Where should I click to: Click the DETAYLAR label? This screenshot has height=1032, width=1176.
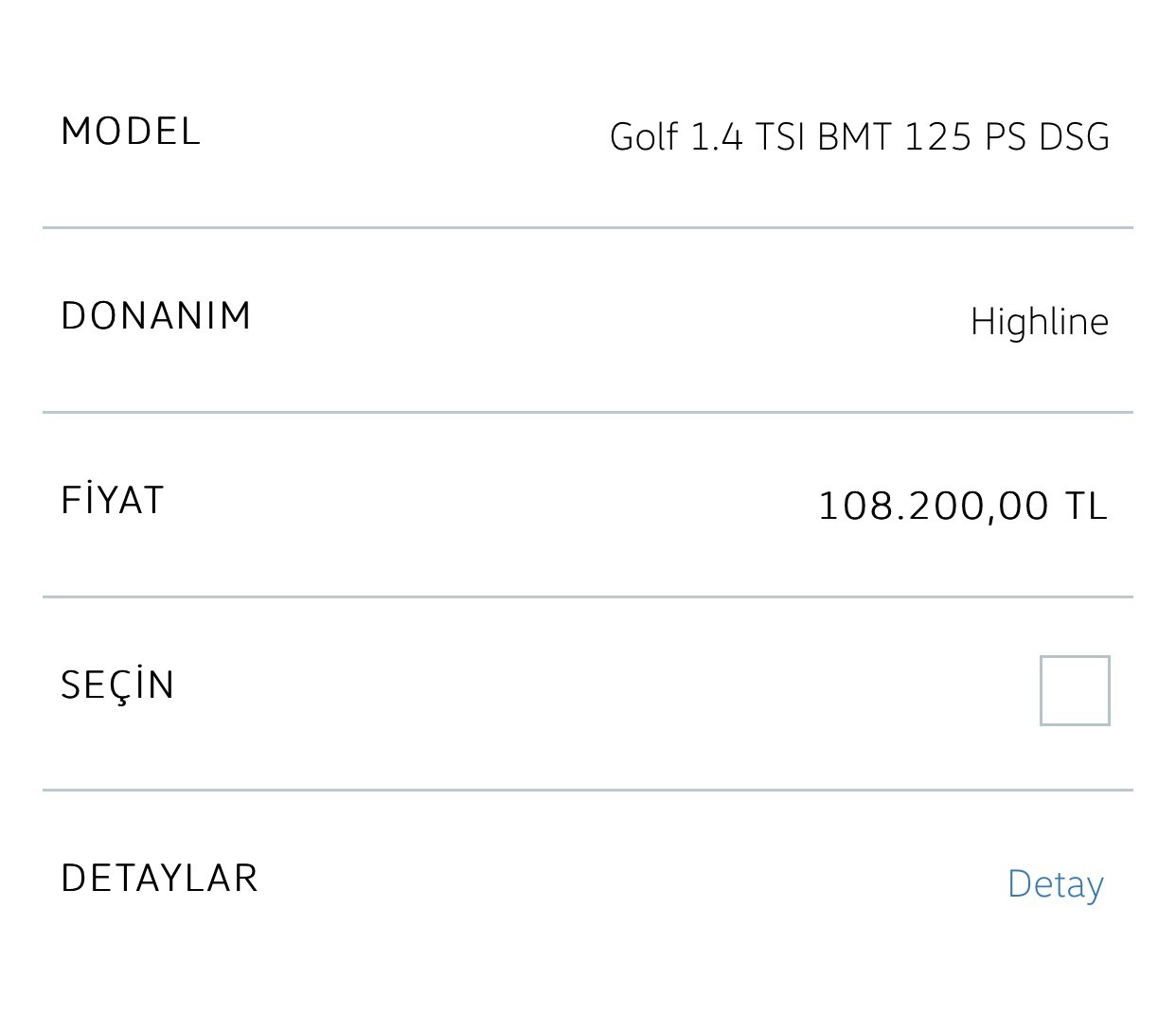[x=159, y=879]
